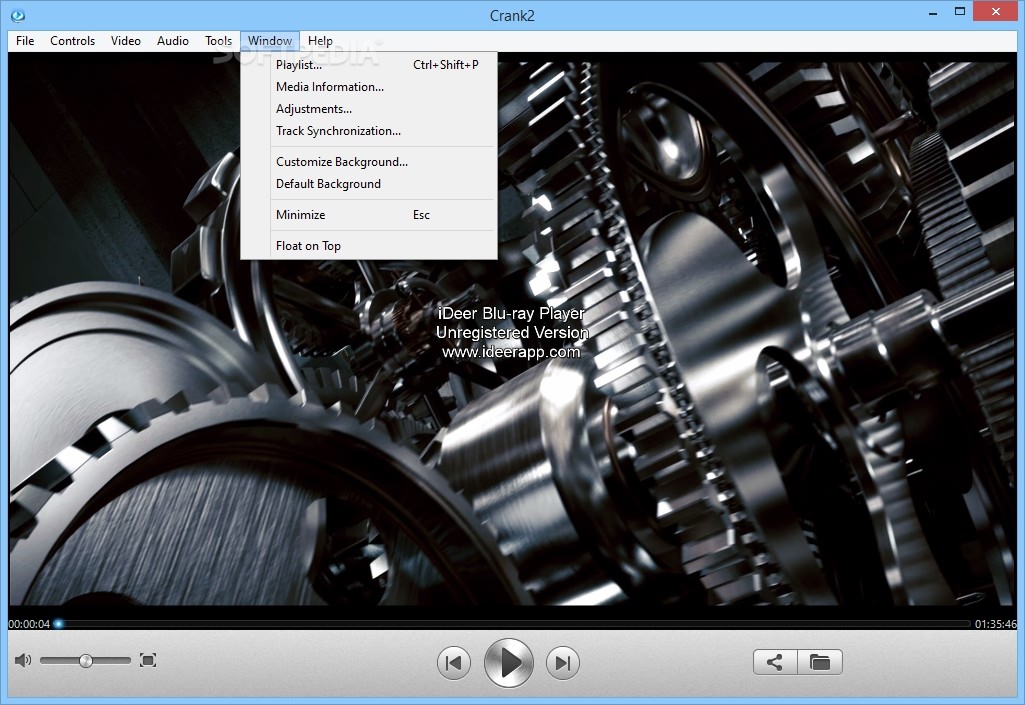
Task: Select Media Information... menu entry
Action: pyautogui.click(x=369, y=87)
